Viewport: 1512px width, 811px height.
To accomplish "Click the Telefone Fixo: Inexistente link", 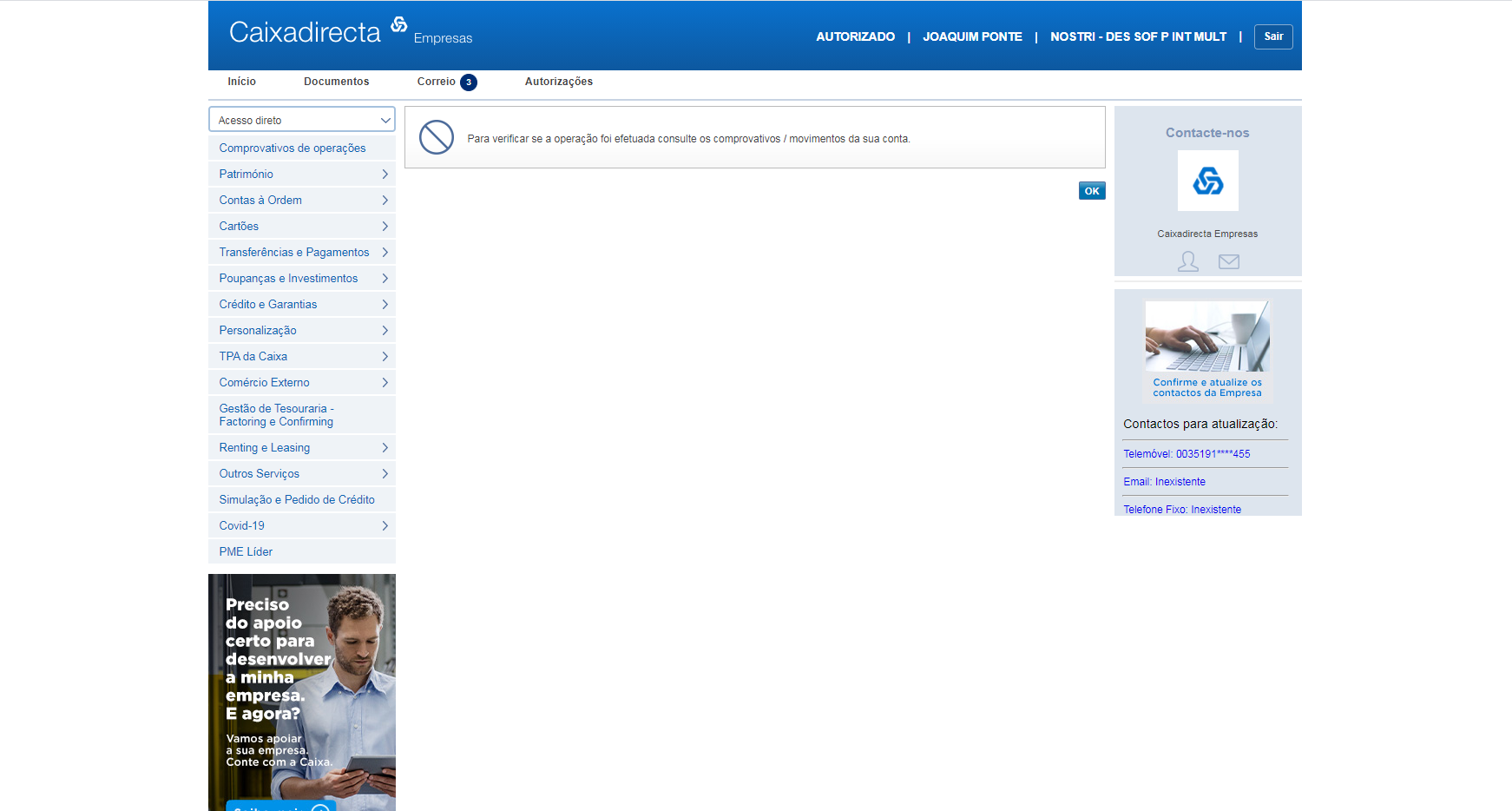I will pos(1182,510).
